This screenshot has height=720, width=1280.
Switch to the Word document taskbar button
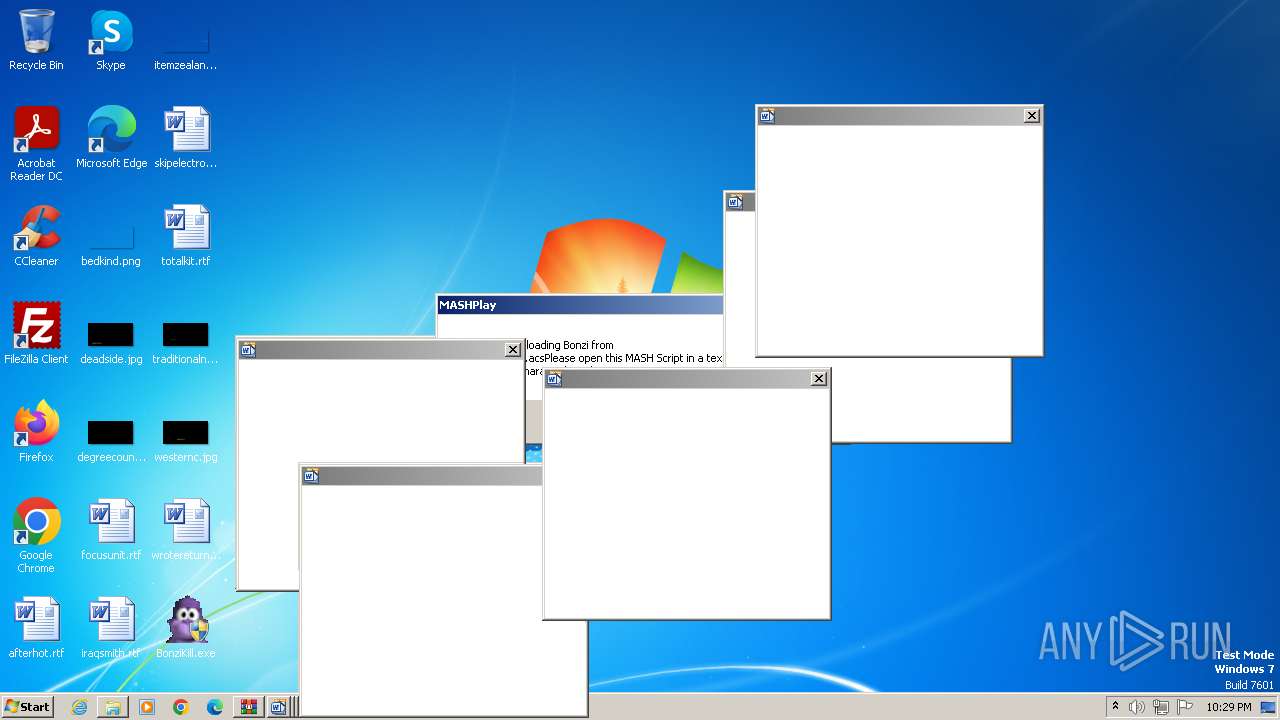point(279,707)
